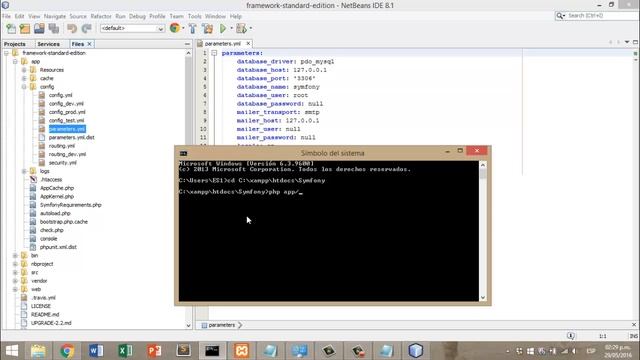This screenshot has height=360, width=640.
Task: Open XAMPP from the taskbar
Action: click(x=242, y=351)
